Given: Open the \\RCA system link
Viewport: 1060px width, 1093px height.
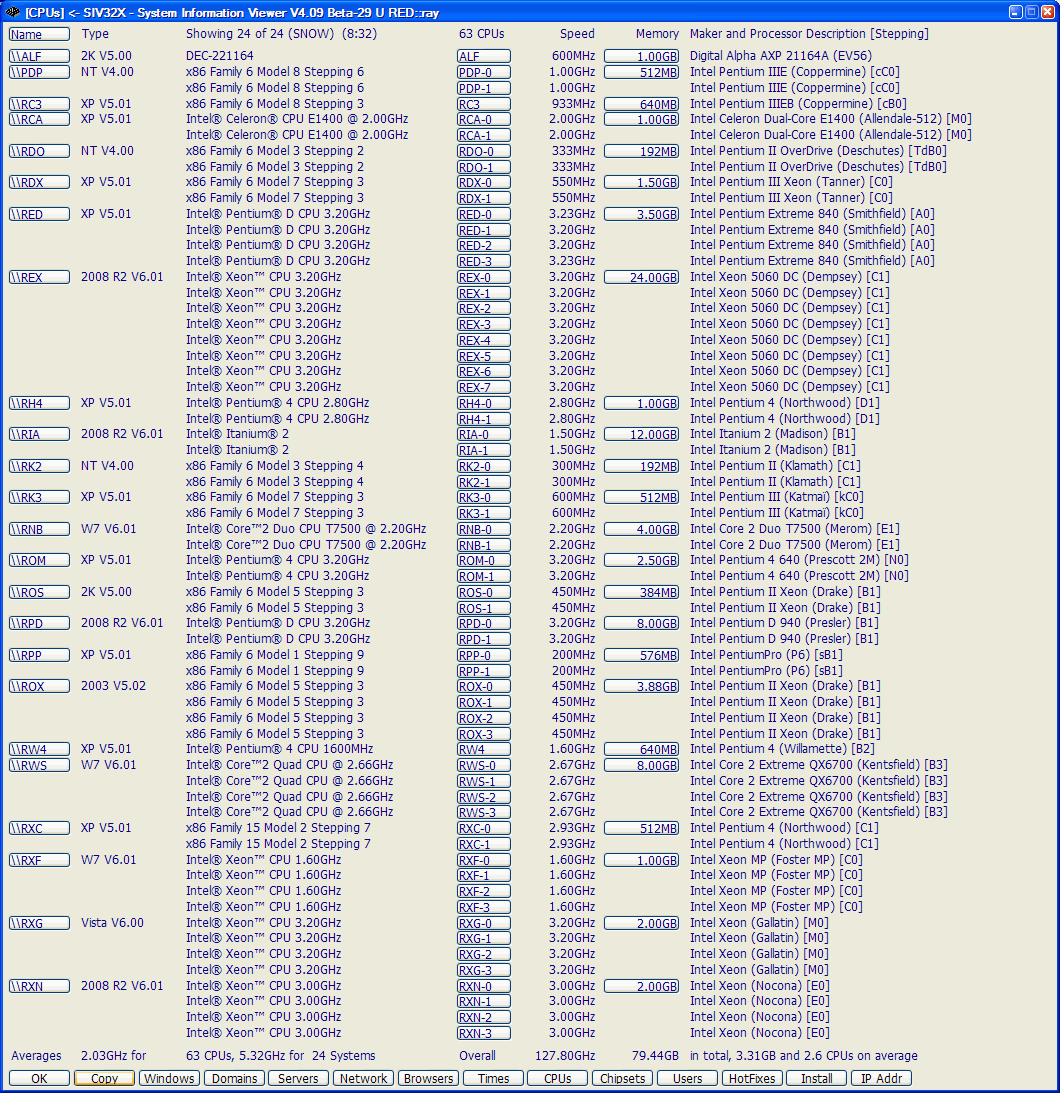Looking at the screenshot, I should coord(39,119).
